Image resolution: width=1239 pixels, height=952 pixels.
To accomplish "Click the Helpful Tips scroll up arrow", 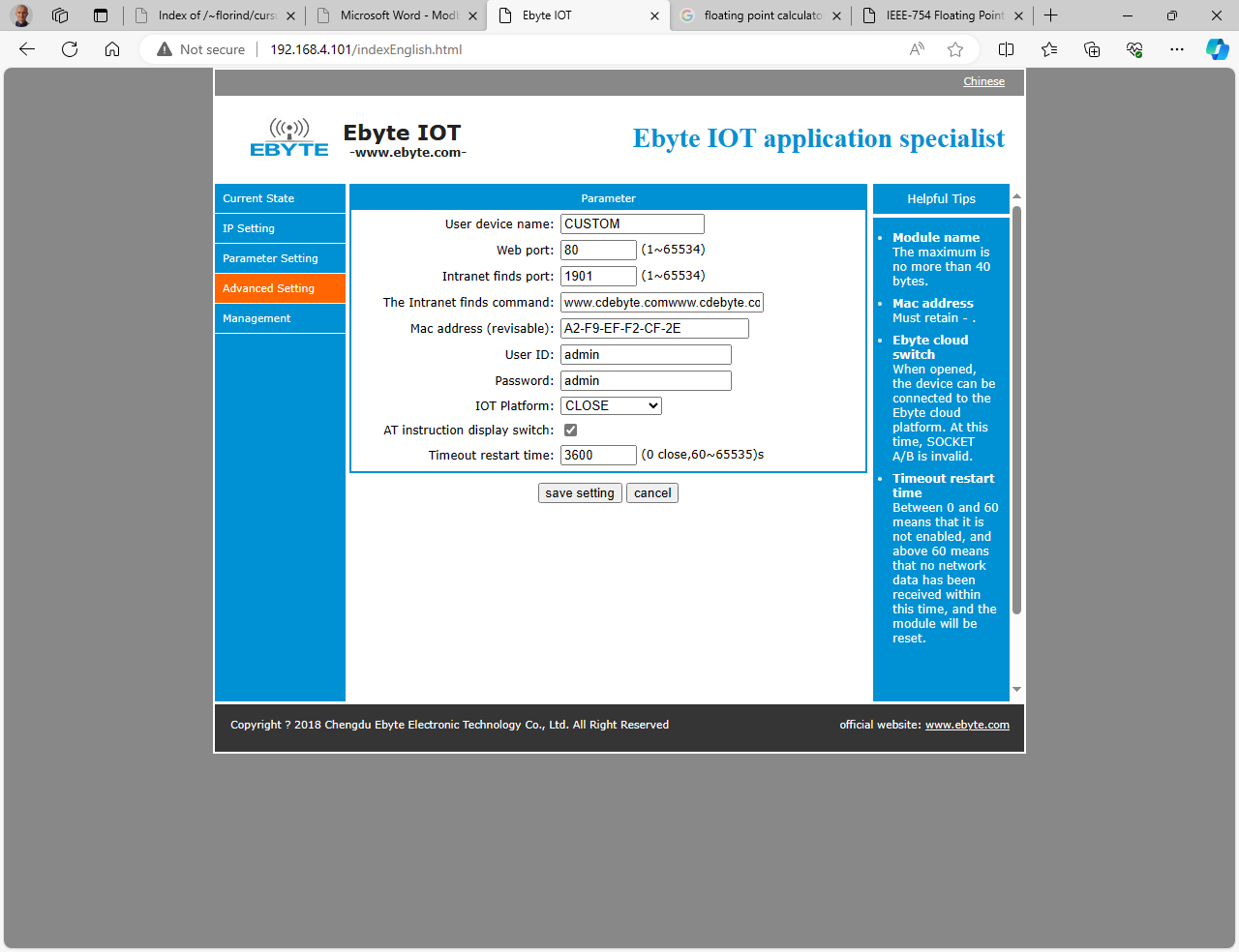I will 1016,196.
